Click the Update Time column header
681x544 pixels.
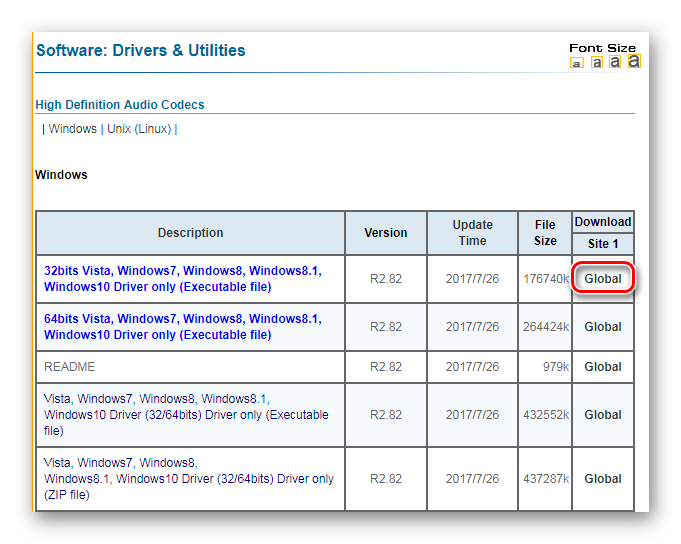coord(473,233)
